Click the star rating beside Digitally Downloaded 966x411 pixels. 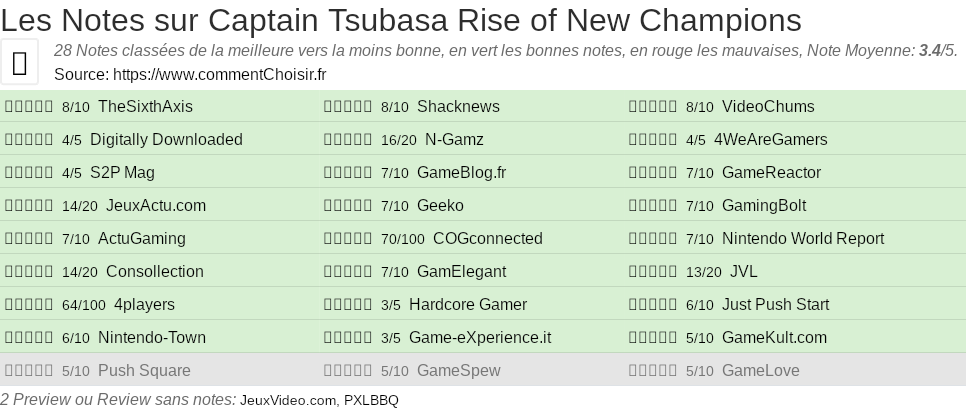[x=29, y=140]
